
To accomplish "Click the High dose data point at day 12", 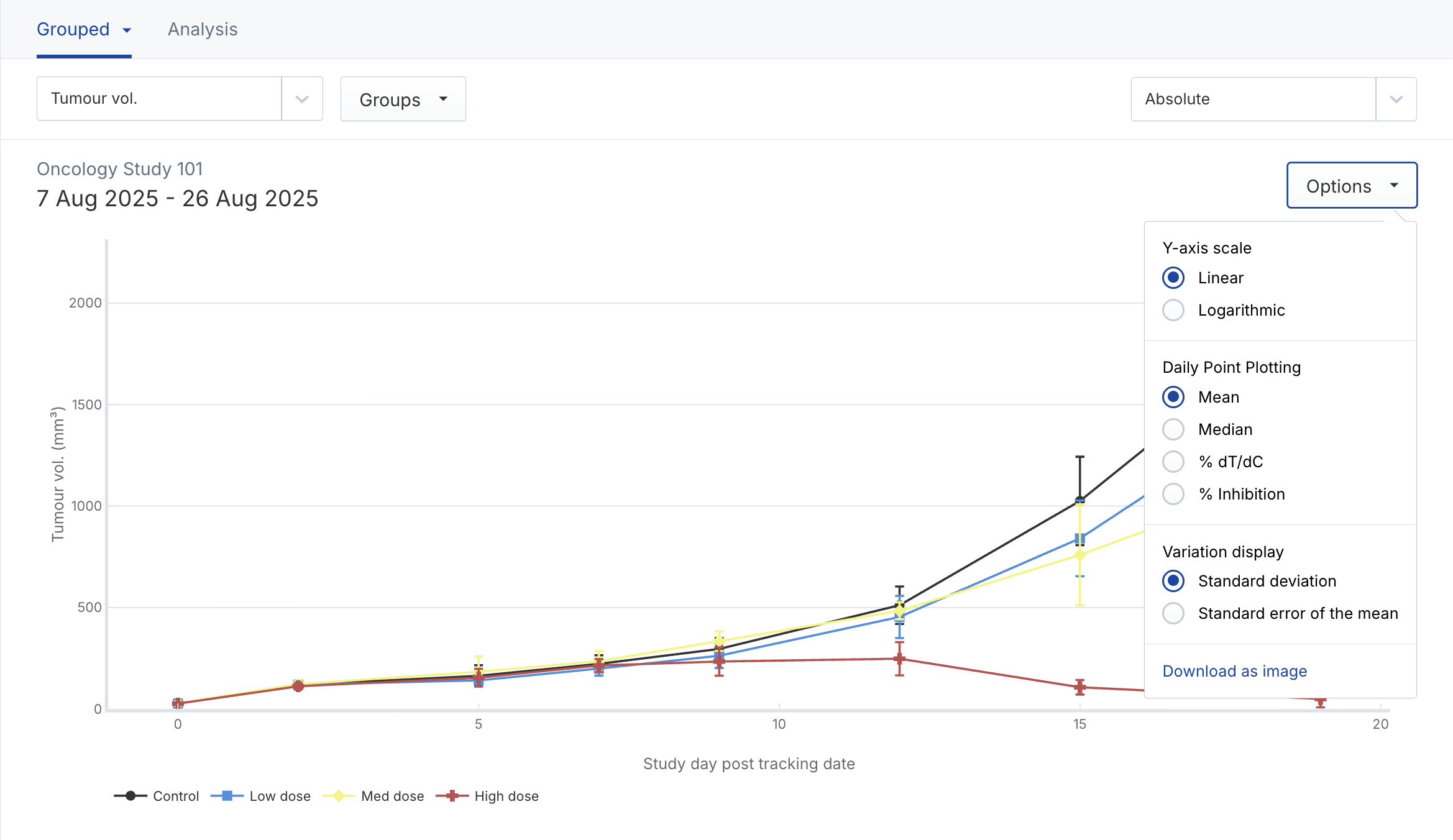I will 899,659.
